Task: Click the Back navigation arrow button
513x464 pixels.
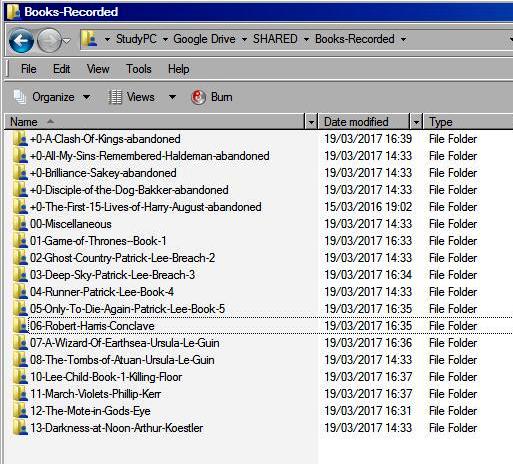Action: (21, 41)
